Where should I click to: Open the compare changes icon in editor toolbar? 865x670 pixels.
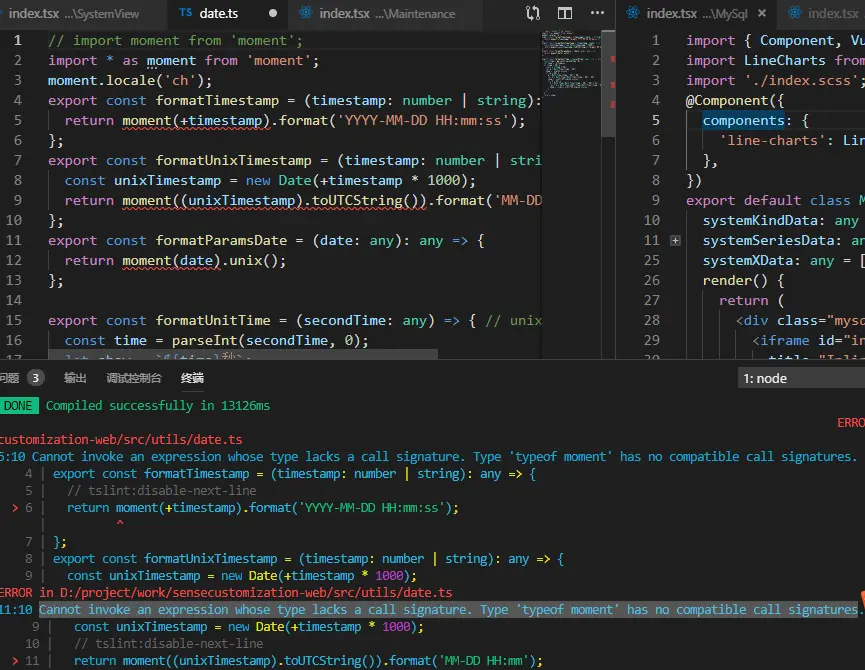(x=532, y=13)
